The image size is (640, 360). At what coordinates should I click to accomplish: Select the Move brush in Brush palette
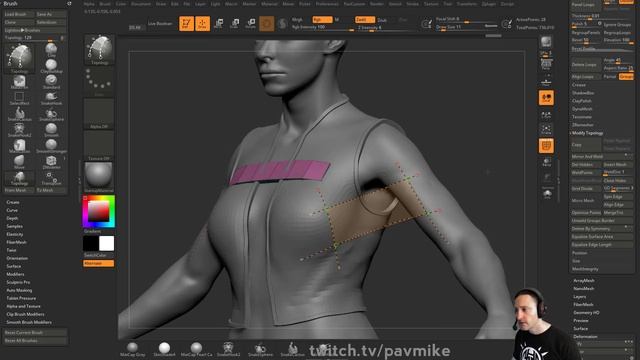click(19, 162)
